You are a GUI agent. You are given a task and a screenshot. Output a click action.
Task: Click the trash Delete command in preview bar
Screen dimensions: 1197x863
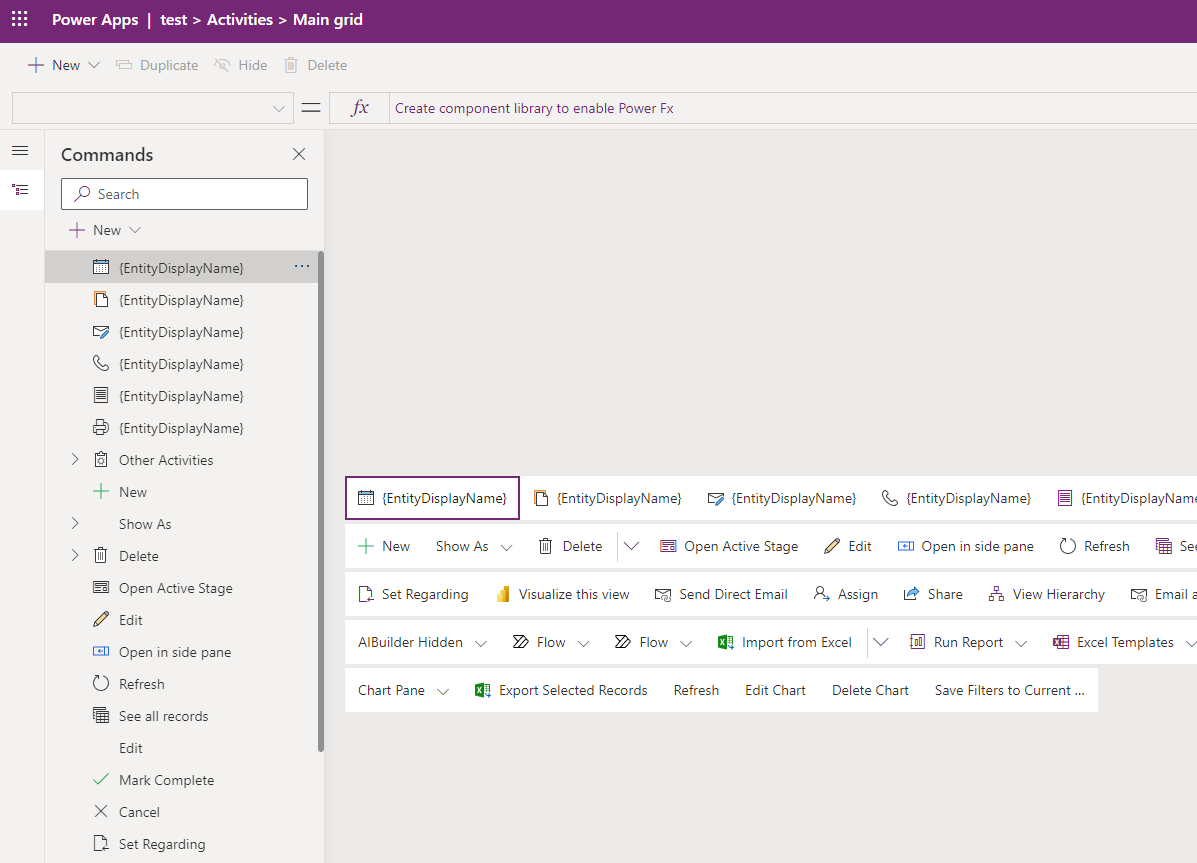pos(570,546)
